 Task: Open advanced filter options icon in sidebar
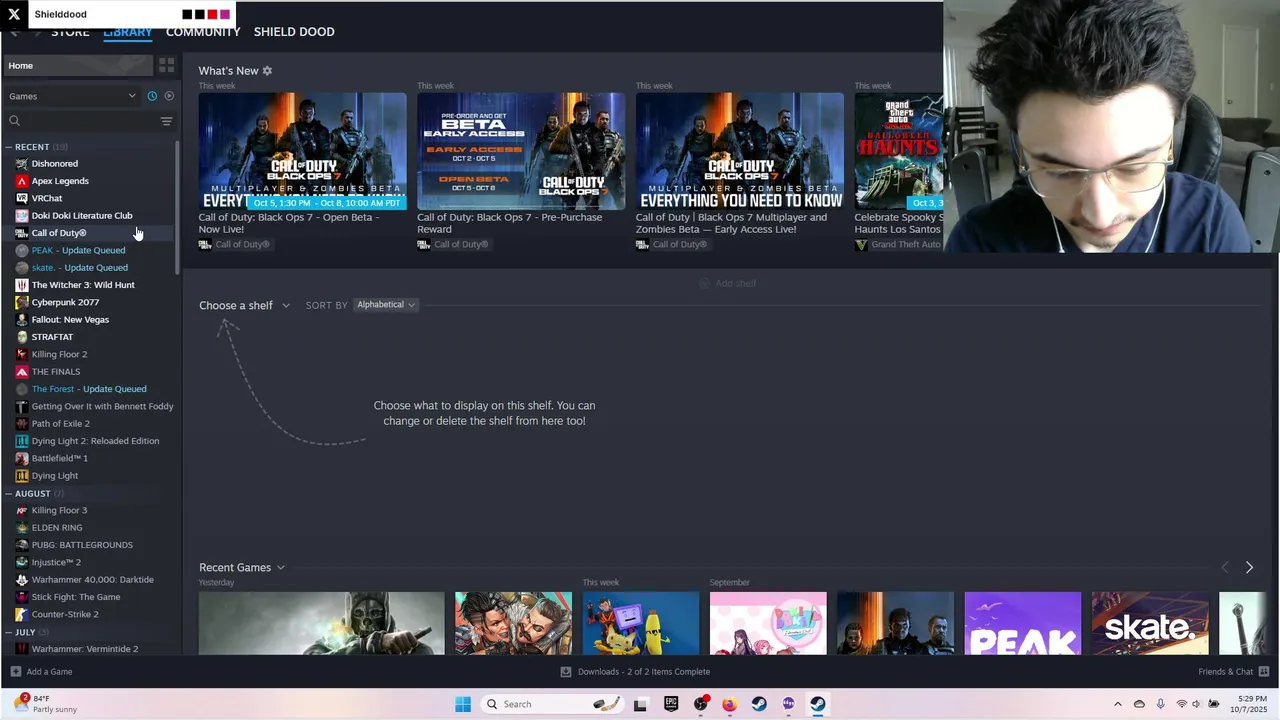[x=167, y=121]
